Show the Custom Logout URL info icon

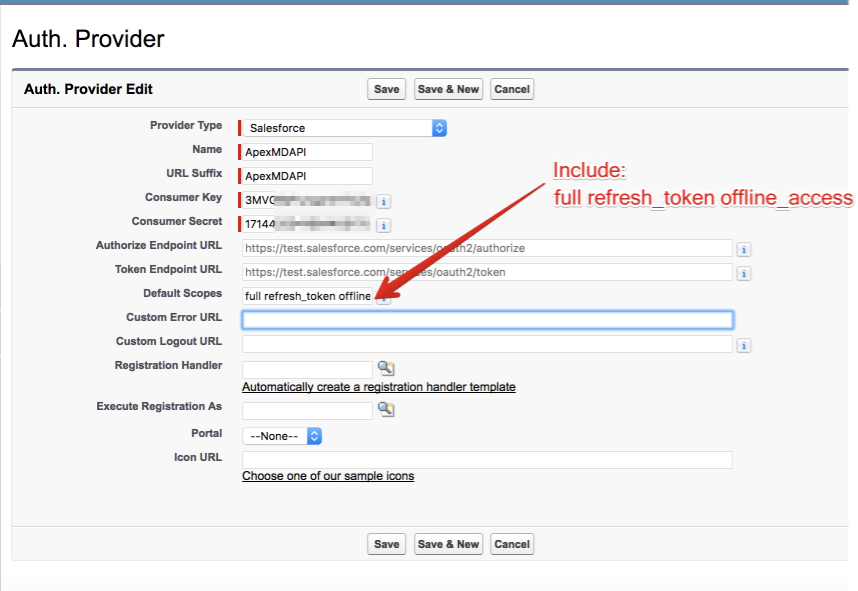click(x=744, y=345)
